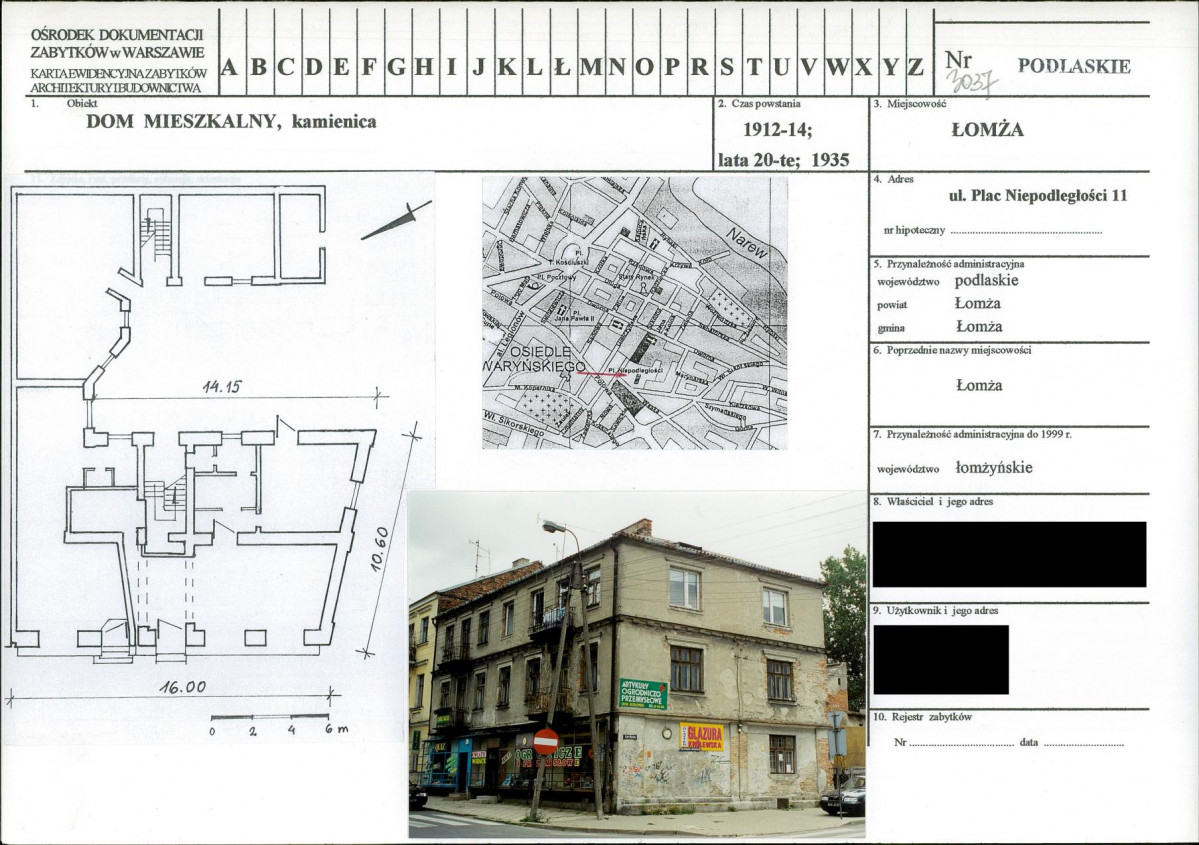Click the address ul. Plac Niepodległości 11
The image size is (1199, 845).
tap(1038, 196)
